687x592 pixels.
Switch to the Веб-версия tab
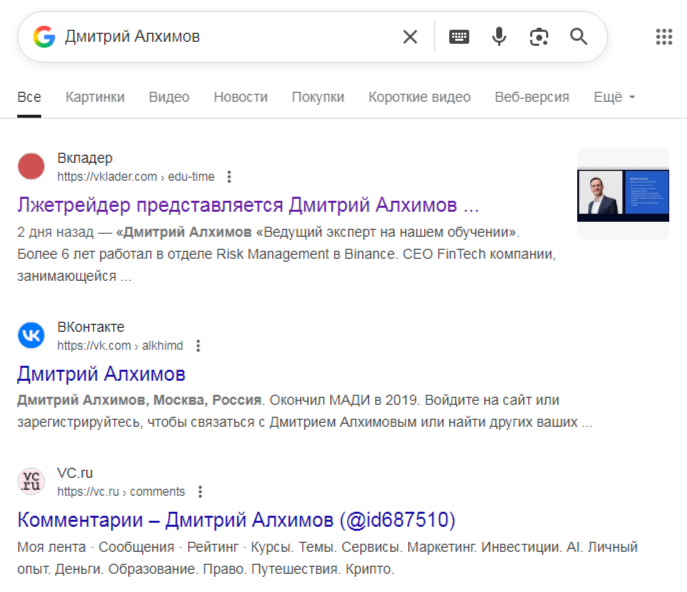(x=532, y=97)
